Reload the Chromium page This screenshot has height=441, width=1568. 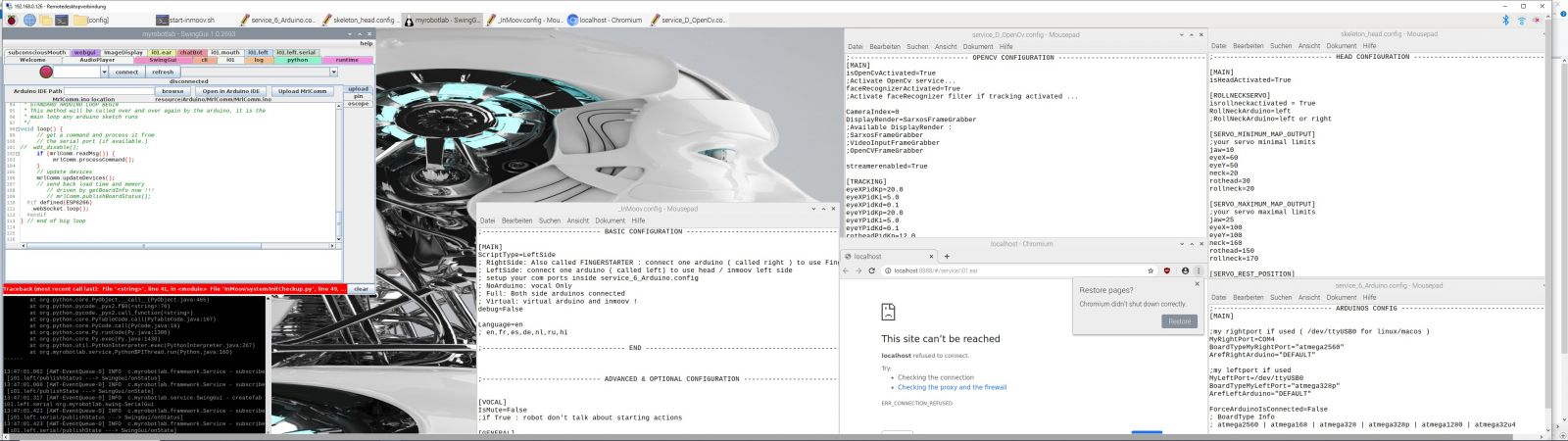coord(873,270)
